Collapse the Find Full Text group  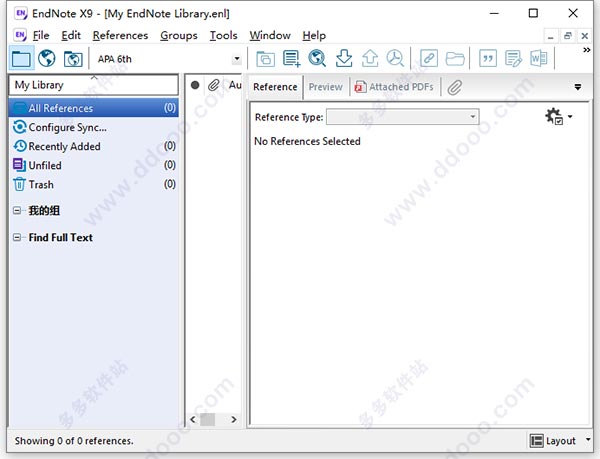[17, 238]
